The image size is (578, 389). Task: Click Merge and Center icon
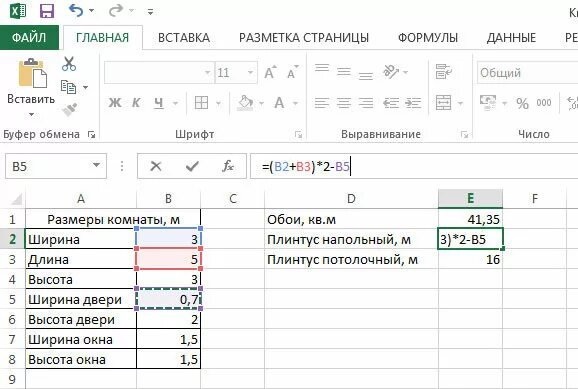[443, 103]
